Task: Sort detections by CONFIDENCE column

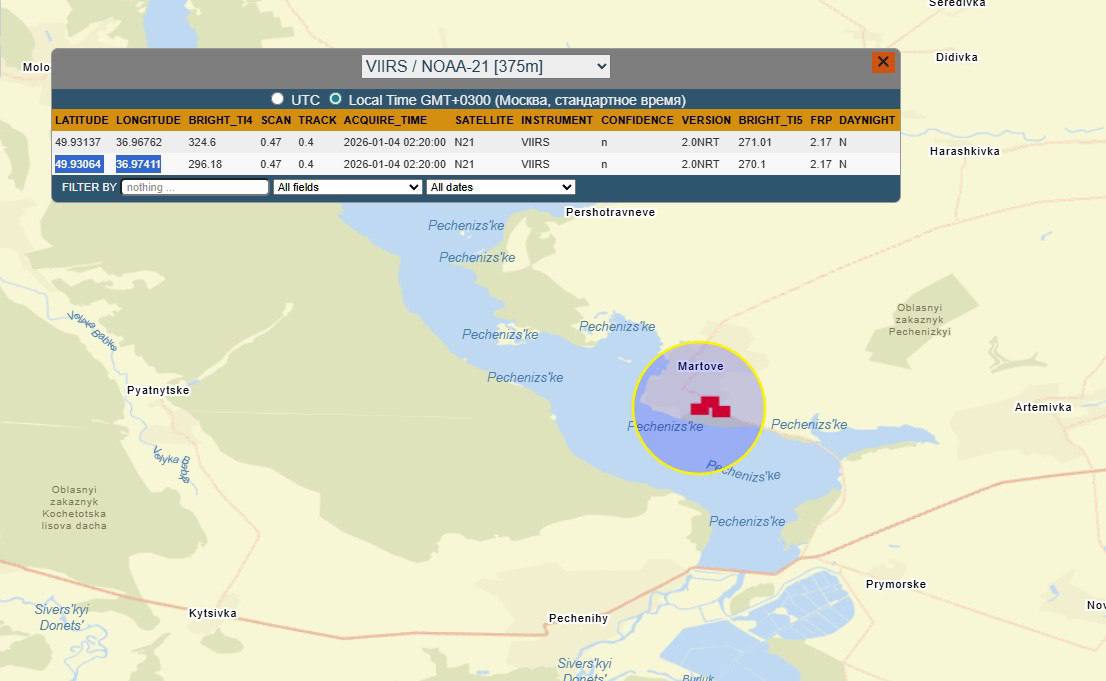Action: point(637,120)
